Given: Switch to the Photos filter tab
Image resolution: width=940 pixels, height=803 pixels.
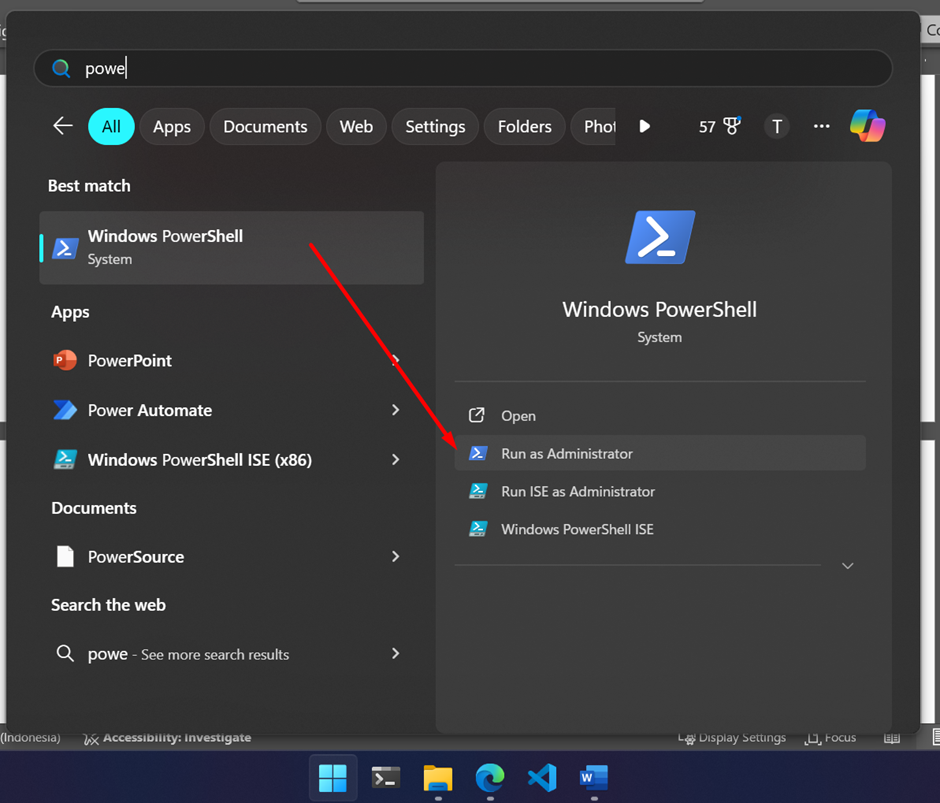Looking at the screenshot, I should point(593,127).
